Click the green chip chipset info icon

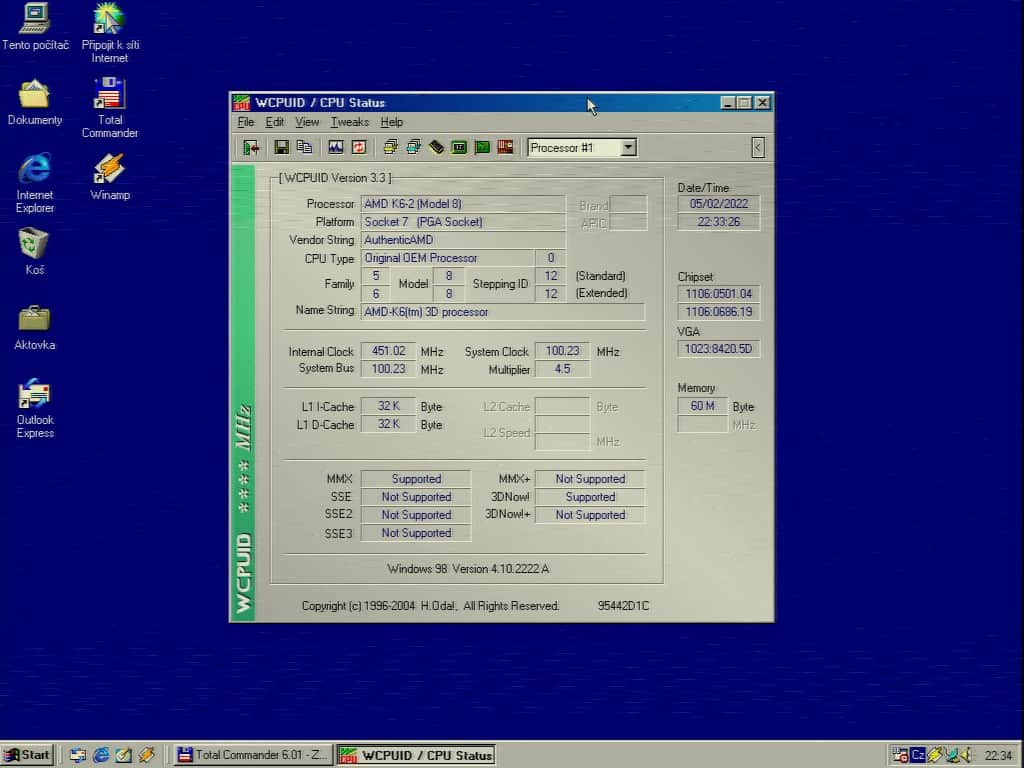tap(459, 148)
